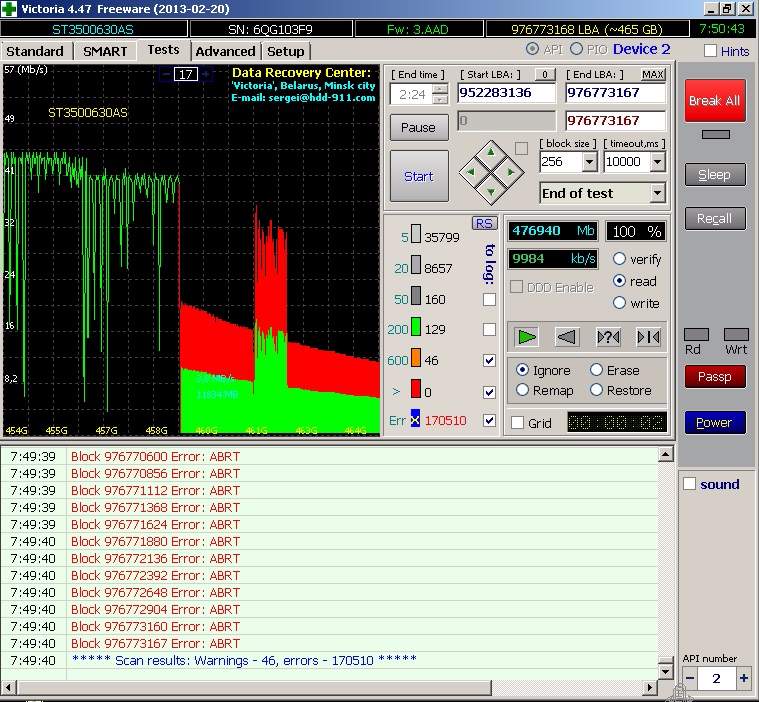Click the up arrow on the diamond pad
759x702 pixels.
click(491, 154)
